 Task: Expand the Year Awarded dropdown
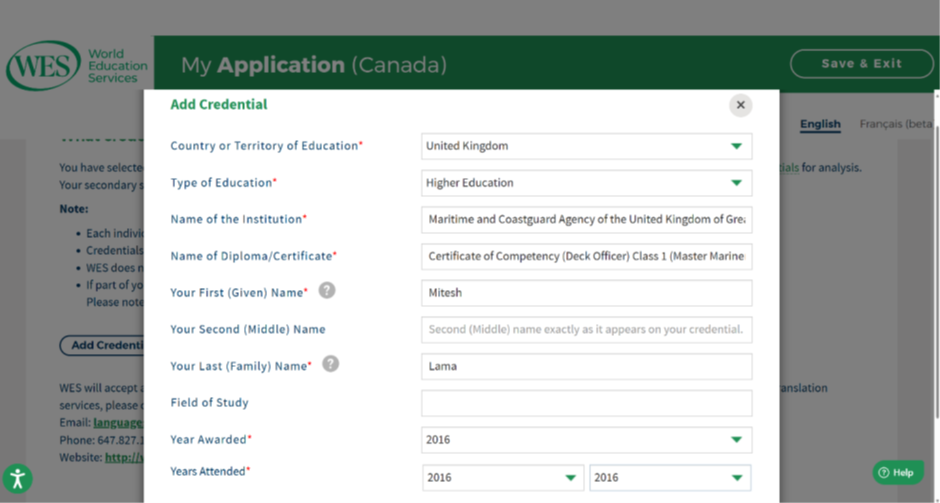click(586, 440)
